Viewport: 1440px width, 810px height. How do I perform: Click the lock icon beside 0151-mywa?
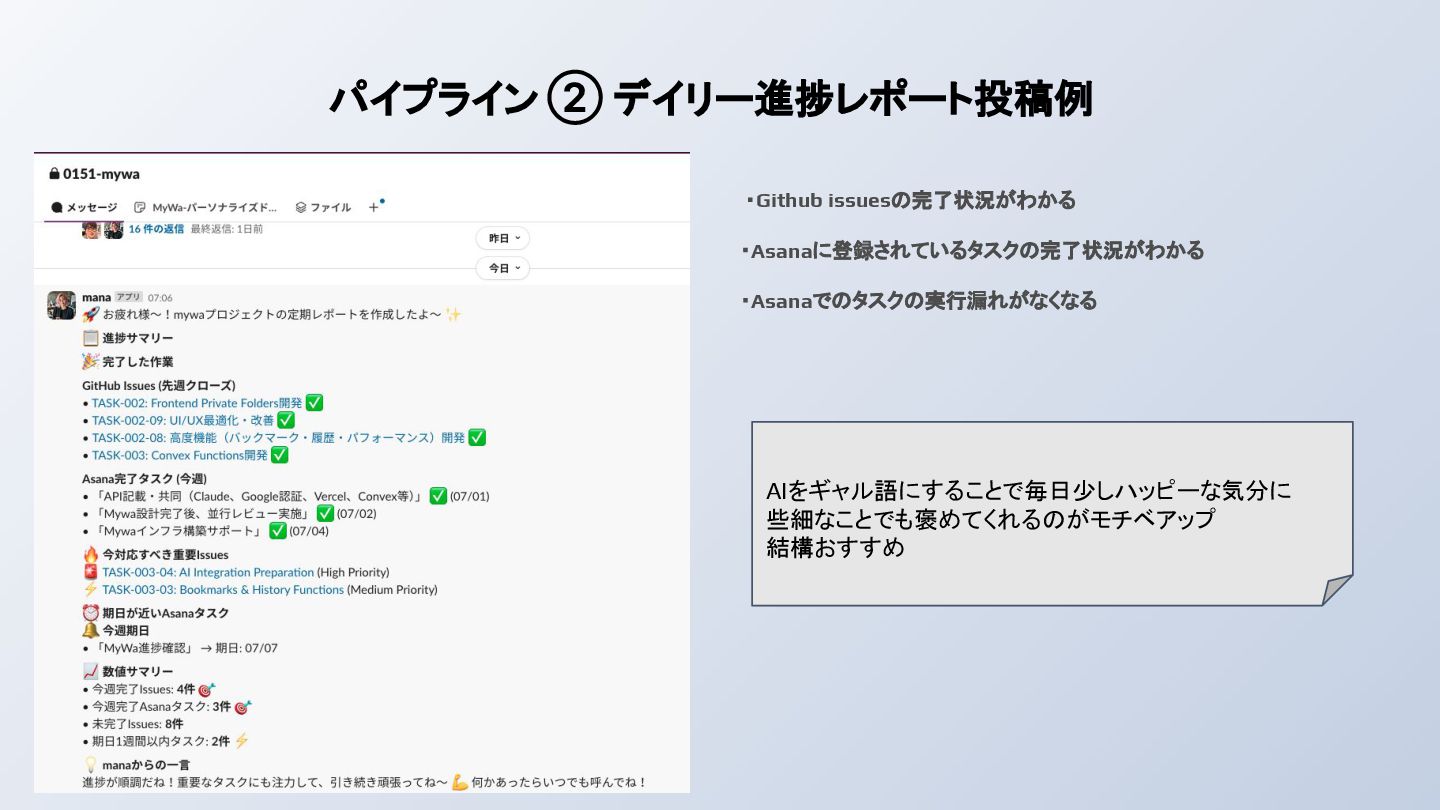pyautogui.click(x=54, y=174)
